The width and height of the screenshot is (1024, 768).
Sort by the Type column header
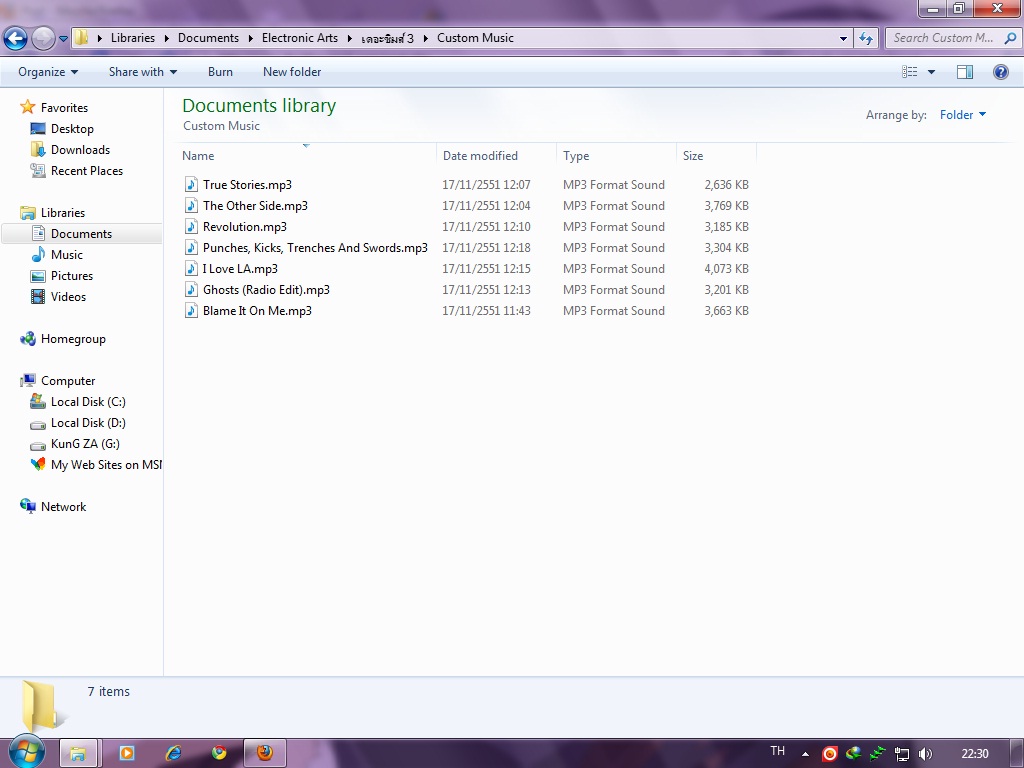616,155
